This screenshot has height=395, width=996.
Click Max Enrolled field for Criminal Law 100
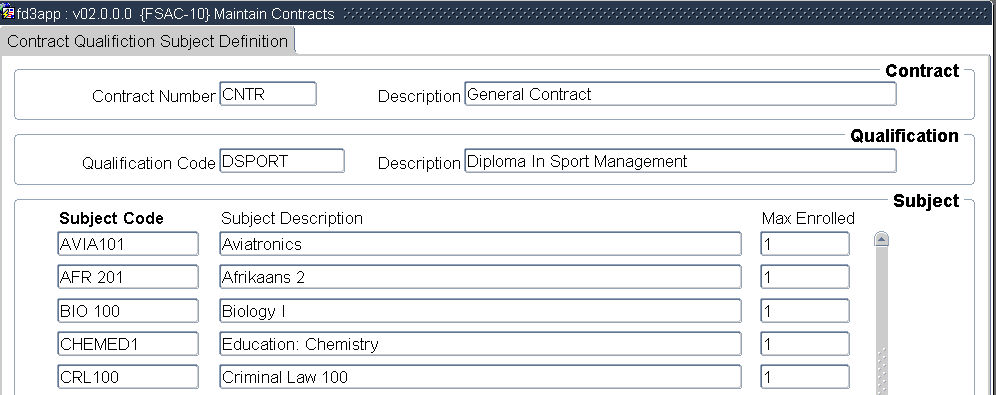805,377
